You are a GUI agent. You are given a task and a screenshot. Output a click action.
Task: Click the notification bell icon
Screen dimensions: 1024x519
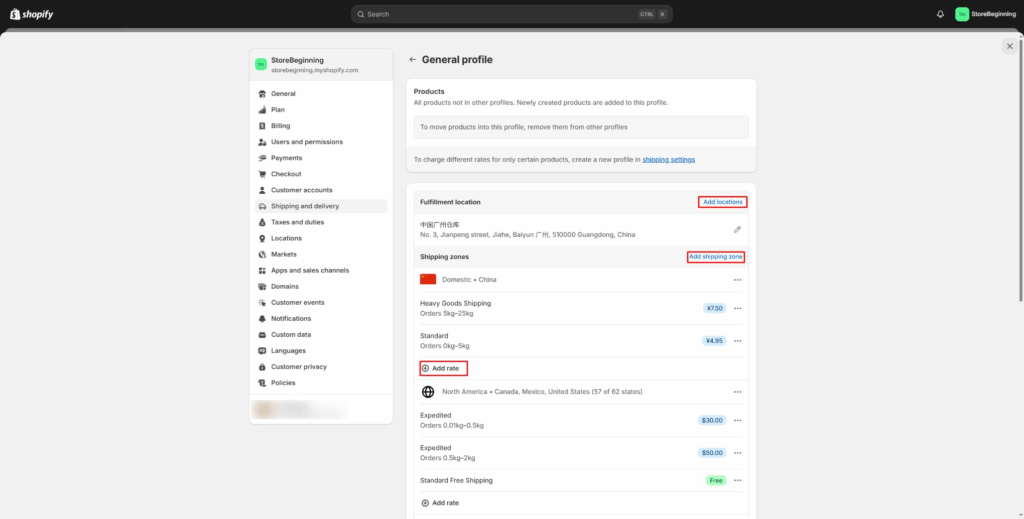coord(940,14)
